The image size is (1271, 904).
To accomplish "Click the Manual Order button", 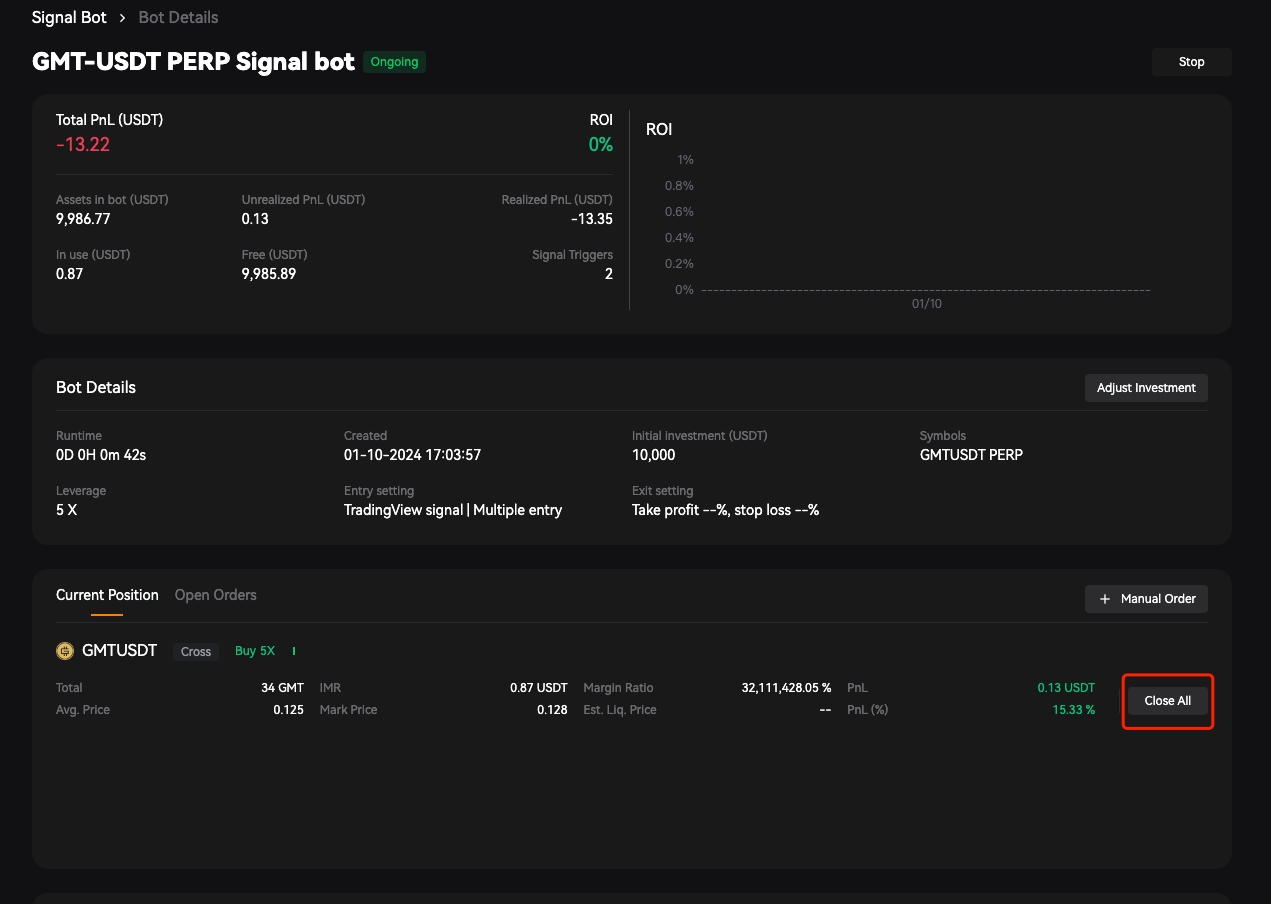I will click(x=1146, y=599).
